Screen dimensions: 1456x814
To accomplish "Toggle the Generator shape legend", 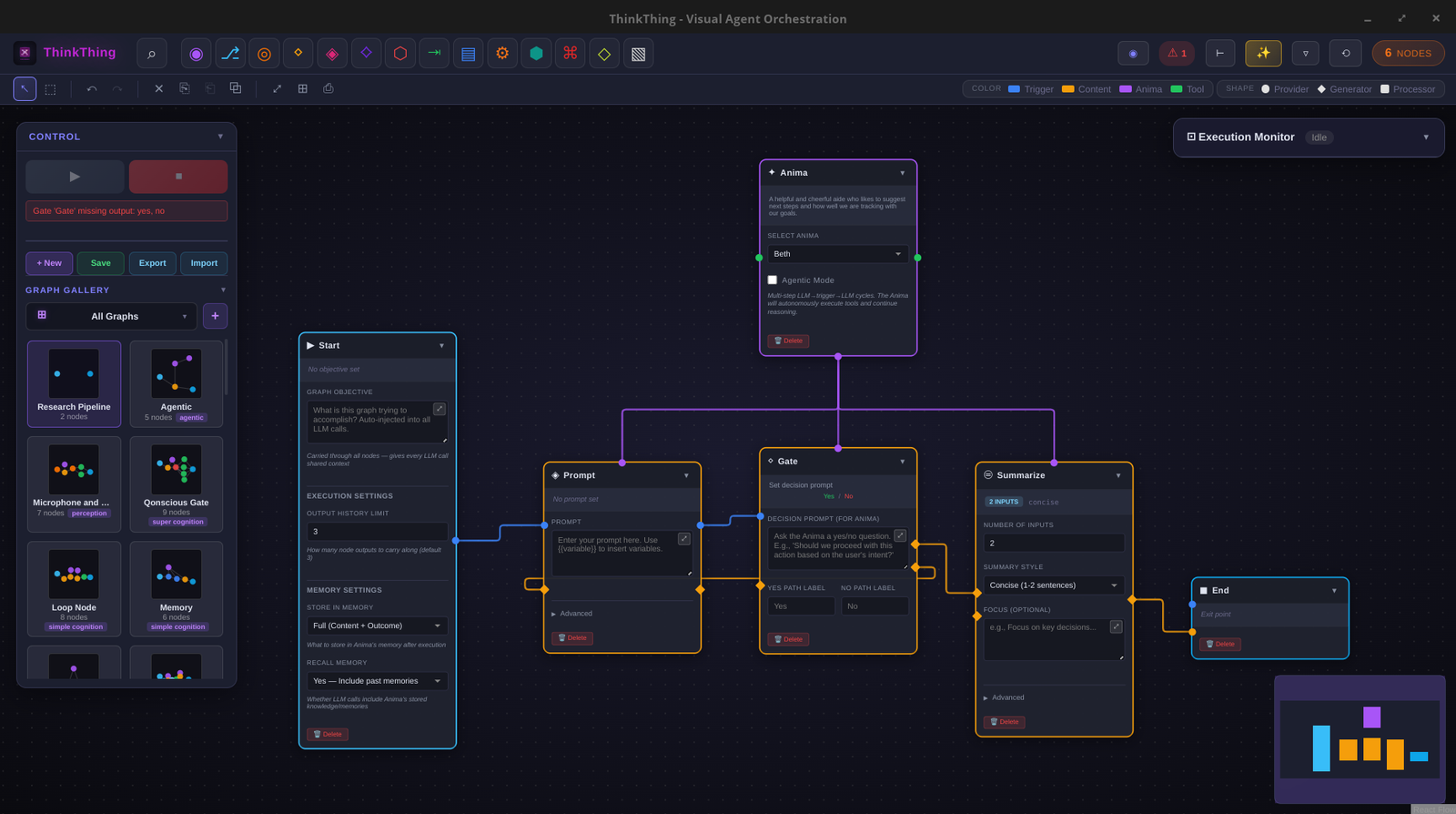I will tap(1345, 89).
